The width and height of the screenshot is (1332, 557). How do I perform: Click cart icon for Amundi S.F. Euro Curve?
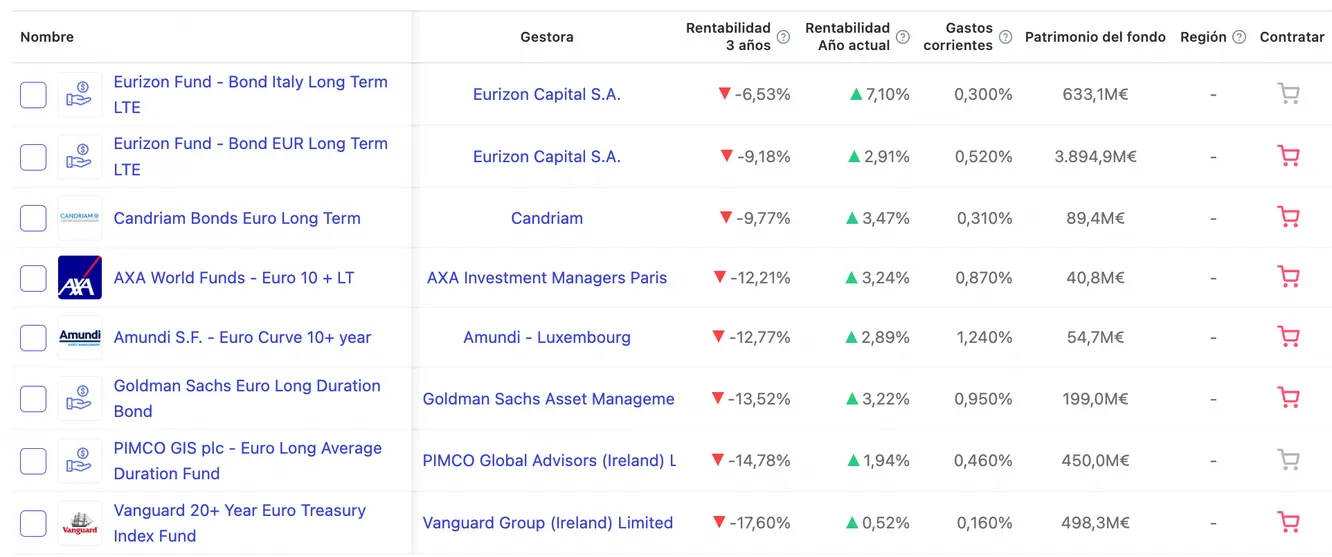1288,338
